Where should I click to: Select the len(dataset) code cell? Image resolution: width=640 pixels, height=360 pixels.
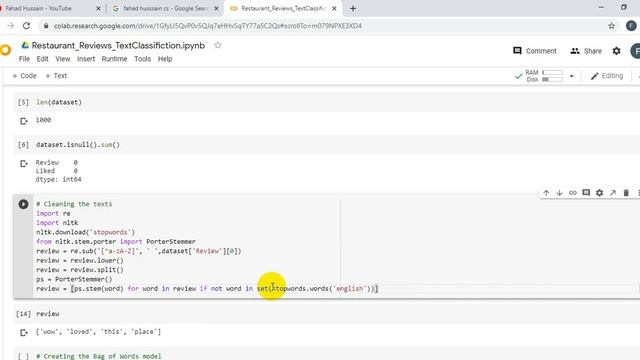pyautogui.click(x=327, y=102)
